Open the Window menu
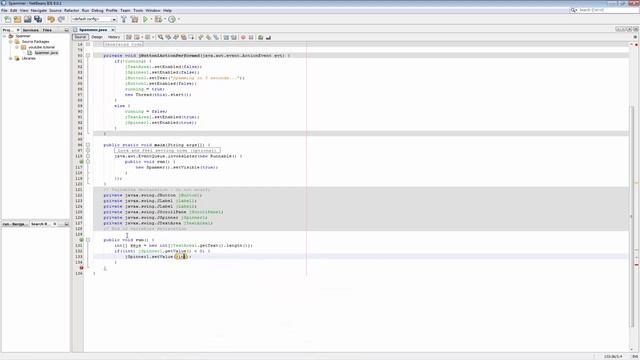Image resolution: width=640 pixels, height=360 pixels. [153, 10]
